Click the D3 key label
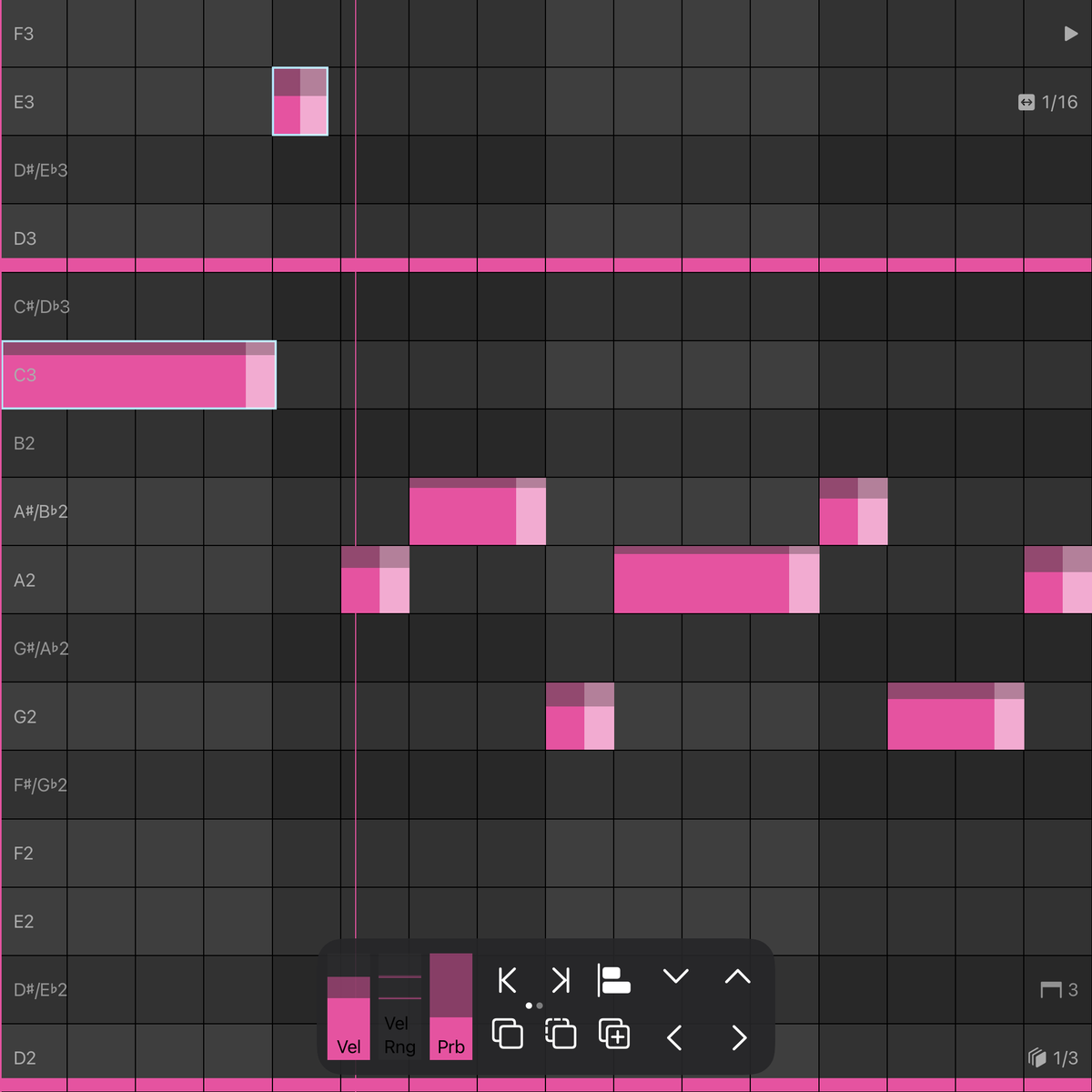 pos(25,238)
